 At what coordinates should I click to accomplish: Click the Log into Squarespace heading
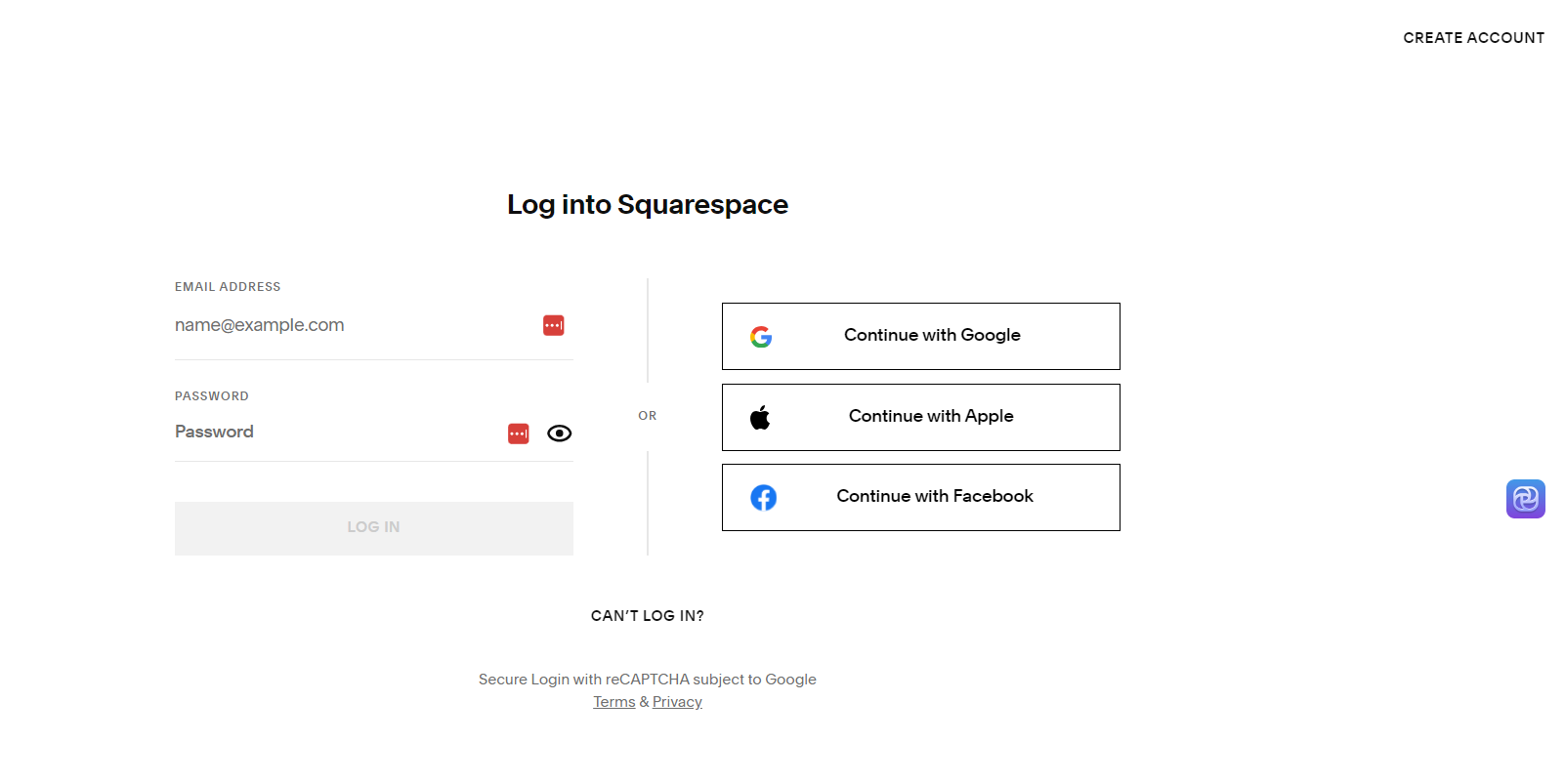click(648, 205)
